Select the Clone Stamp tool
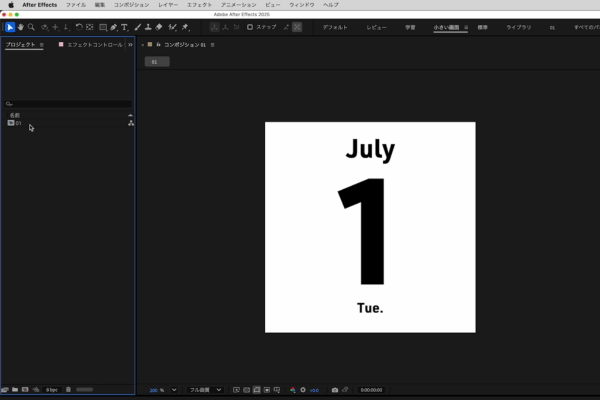 tap(148, 27)
